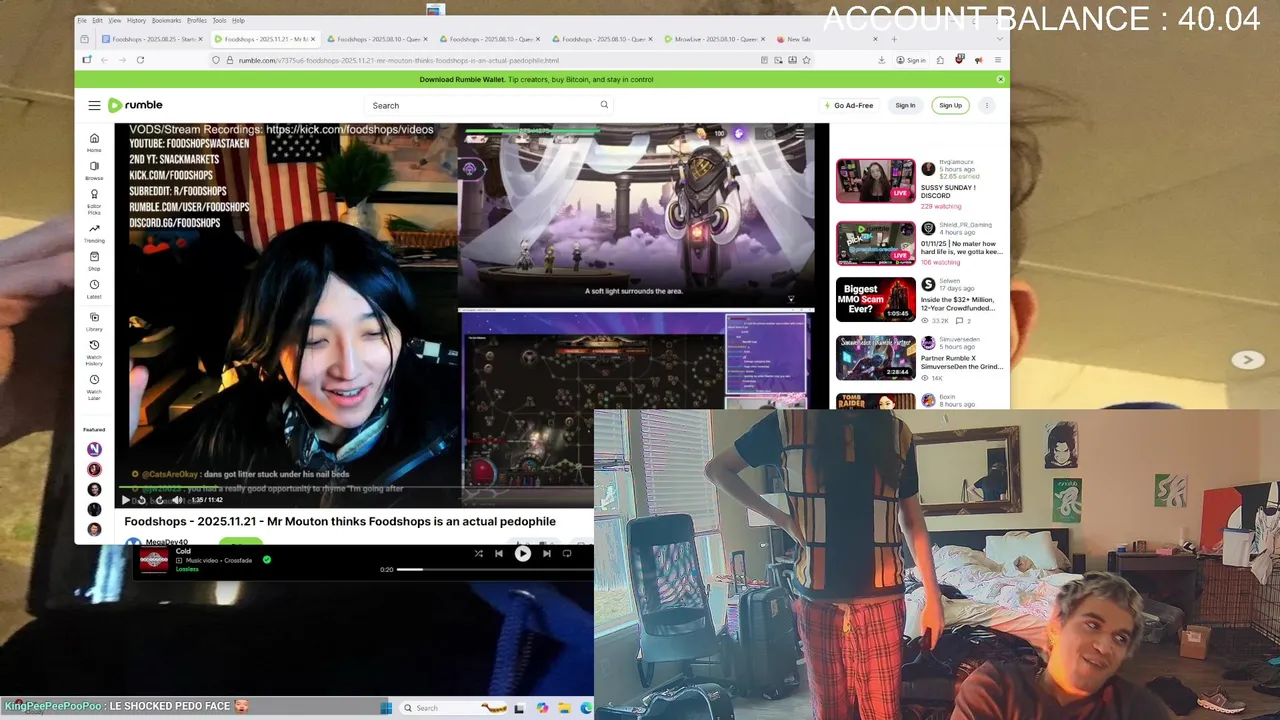The image size is (1280, 720).
Task: Close the active Foodshops 2025.11.21 tab
Action: click(313, 39)
